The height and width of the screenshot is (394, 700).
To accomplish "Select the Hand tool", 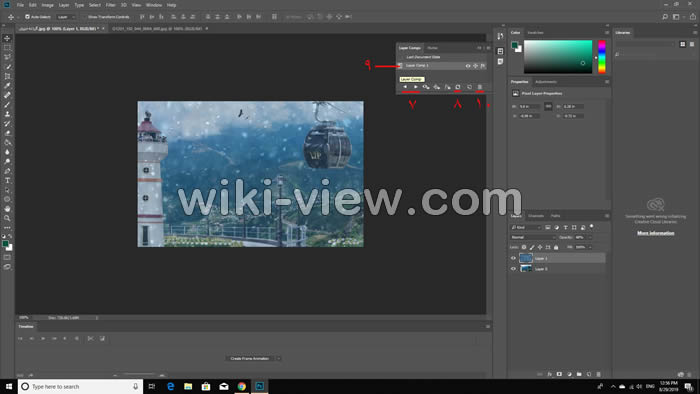I will pos(7,209).
